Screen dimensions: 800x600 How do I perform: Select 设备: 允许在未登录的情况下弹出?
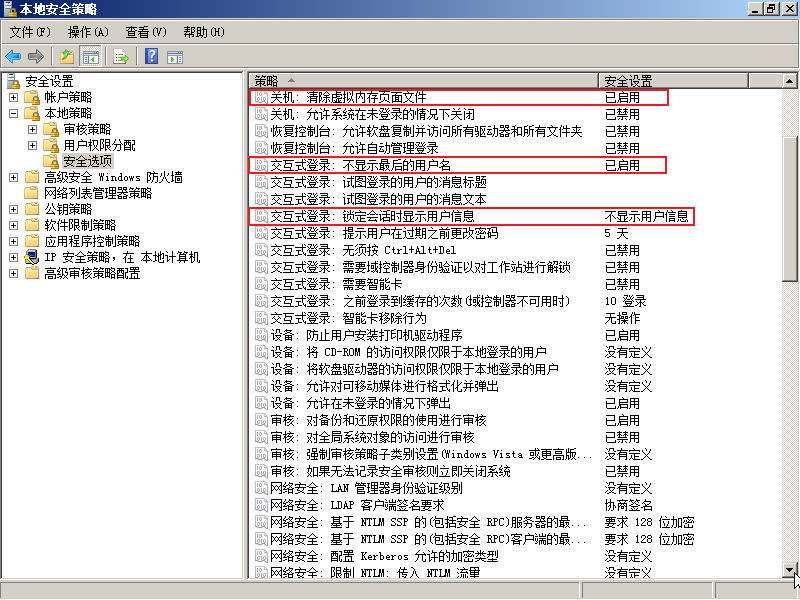pos(361,403)
